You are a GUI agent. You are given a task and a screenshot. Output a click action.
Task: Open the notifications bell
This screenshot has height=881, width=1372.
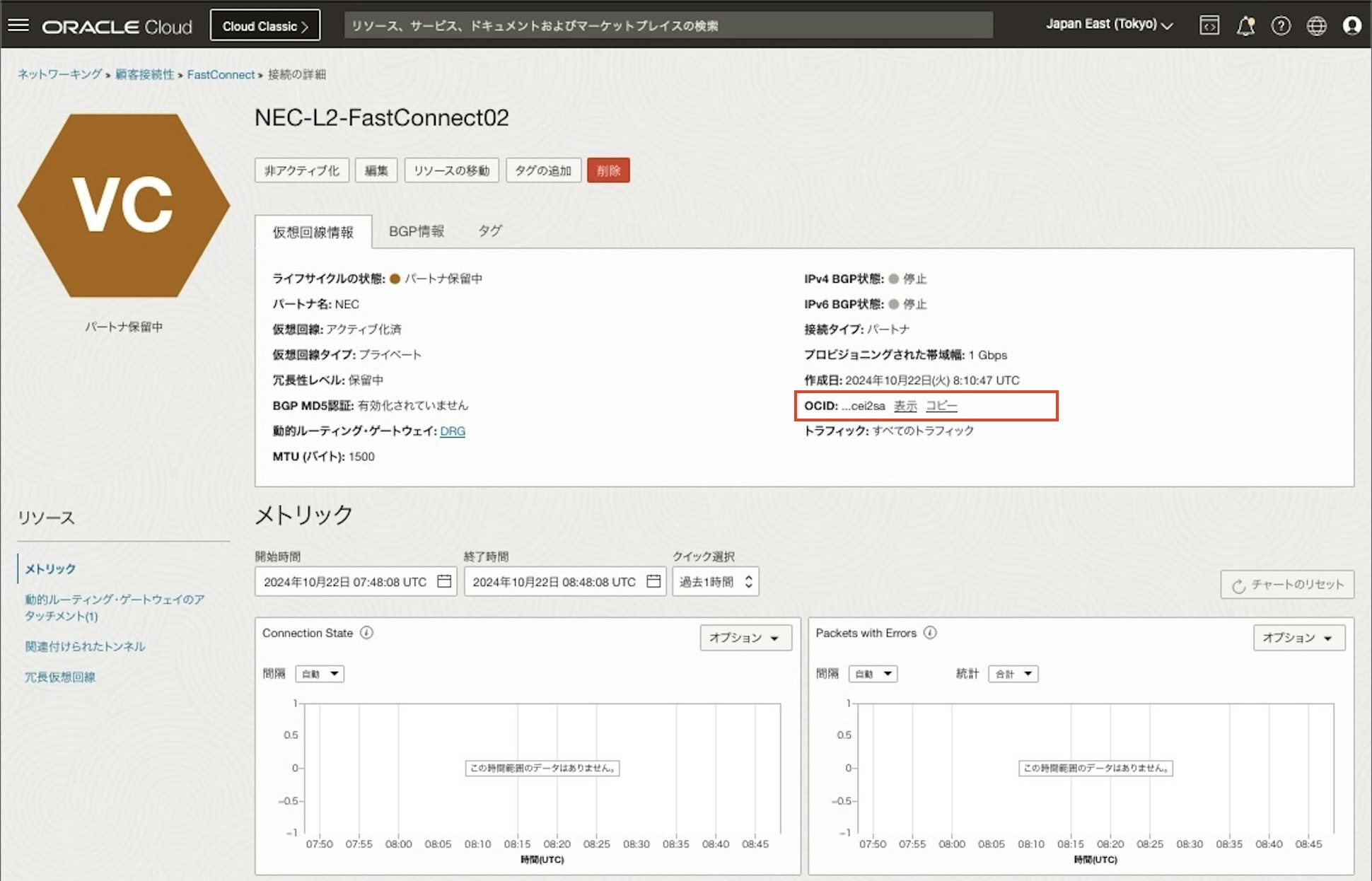pos(1245,25)
